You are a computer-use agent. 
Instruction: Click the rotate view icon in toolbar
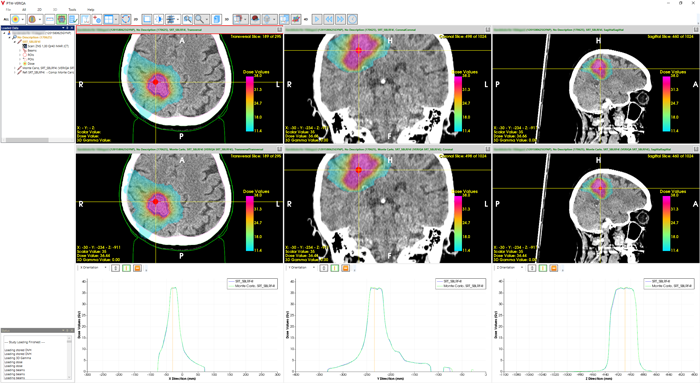click(x=126, y=19)
